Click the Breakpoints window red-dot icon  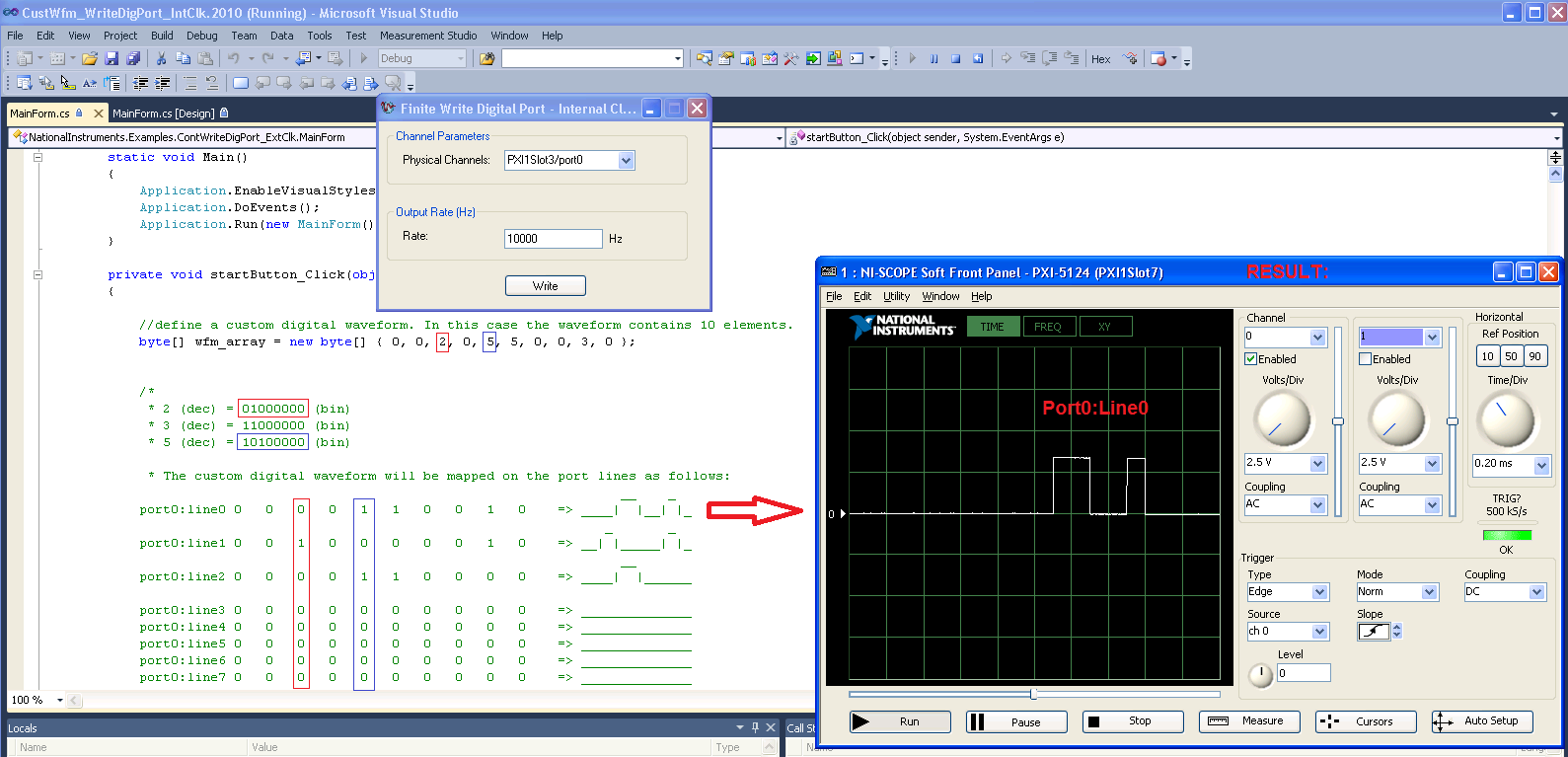click(1158, 58)
